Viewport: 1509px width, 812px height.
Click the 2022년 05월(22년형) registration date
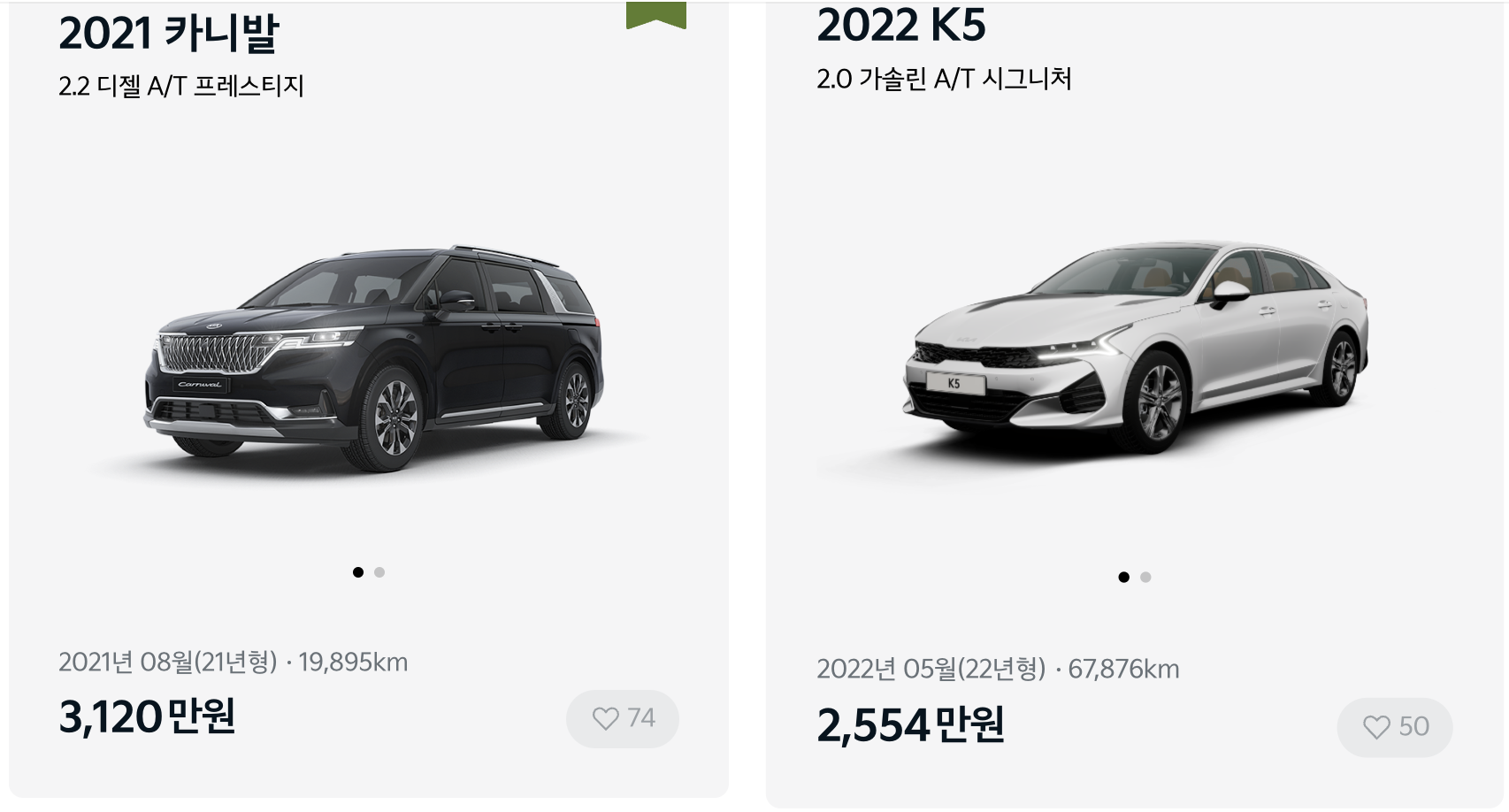point(931,670)
